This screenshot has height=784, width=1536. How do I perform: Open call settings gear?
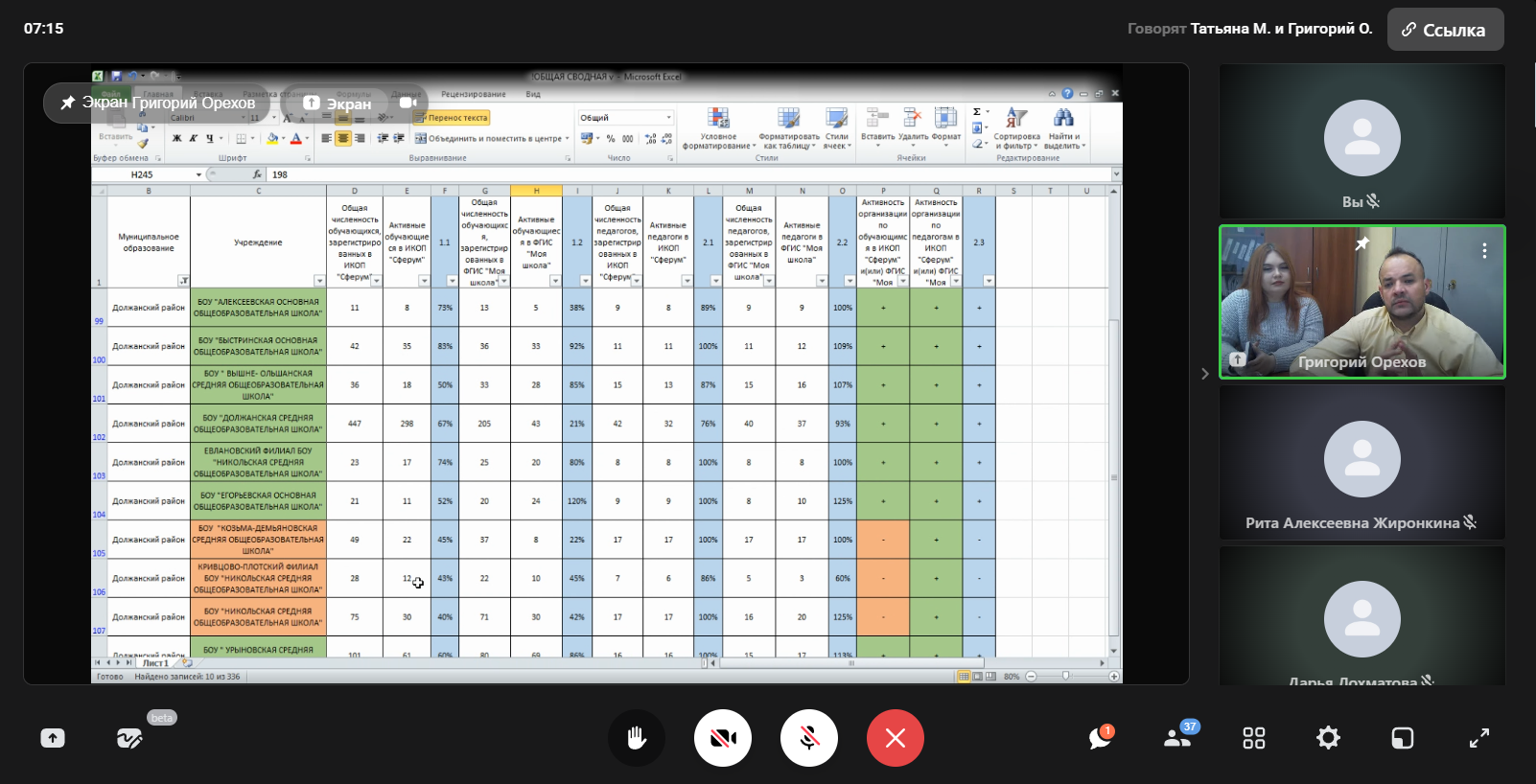(x=1328, y=738)
